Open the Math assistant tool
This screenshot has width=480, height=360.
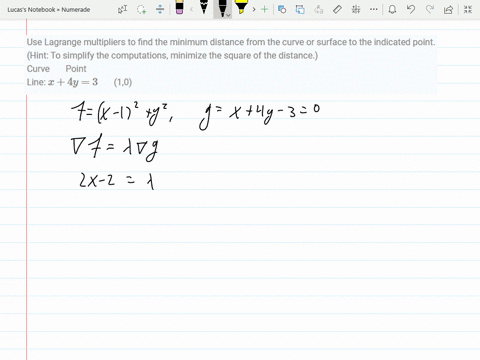click(356, 9)
